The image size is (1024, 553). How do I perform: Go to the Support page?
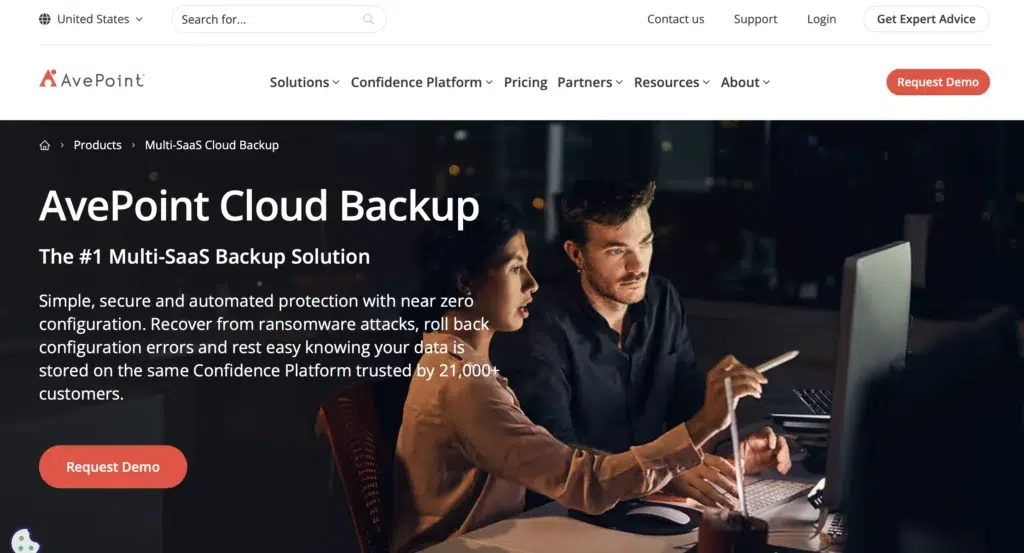755,19
